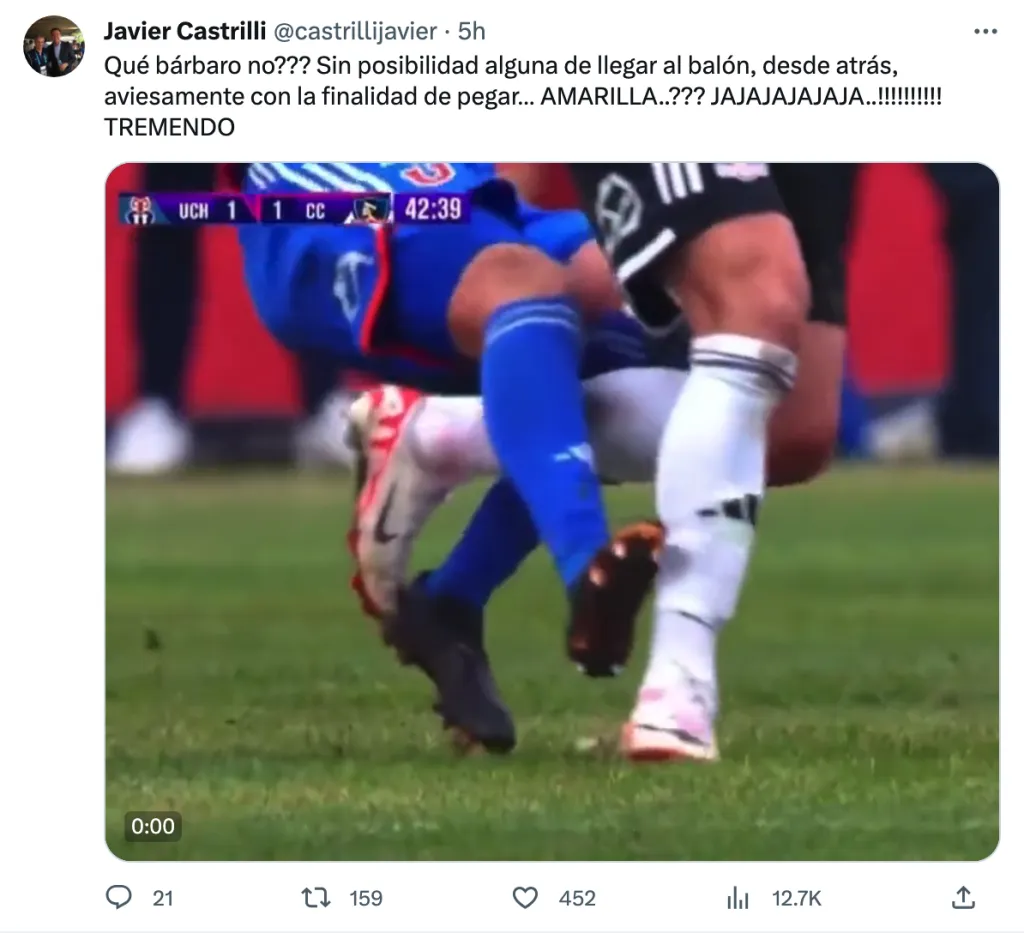1024x933 pixels.
Task: Click the word TREMENDO in tweet
Action: (x=169, y=127)
